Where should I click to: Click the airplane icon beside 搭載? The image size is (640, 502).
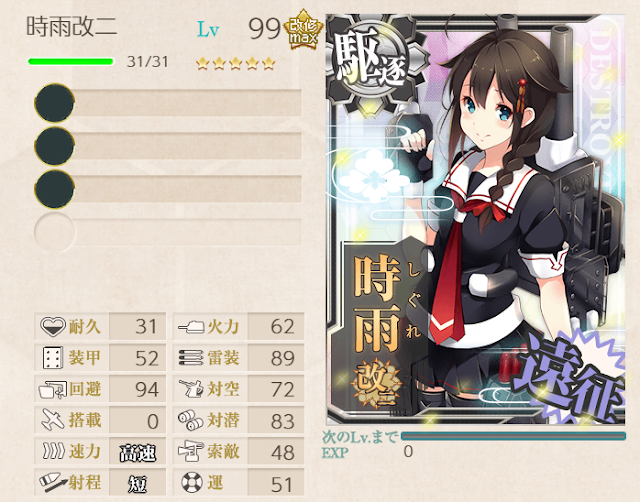pos(53,420)
